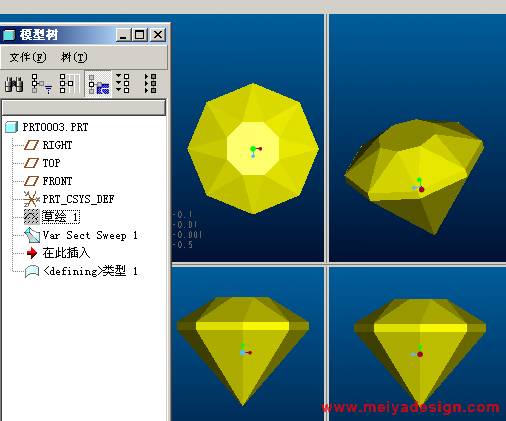Select the <defining>类型 1 feature
Viewport: 506px width, 421px height.
pyautogui.click(x=90, y=271)
